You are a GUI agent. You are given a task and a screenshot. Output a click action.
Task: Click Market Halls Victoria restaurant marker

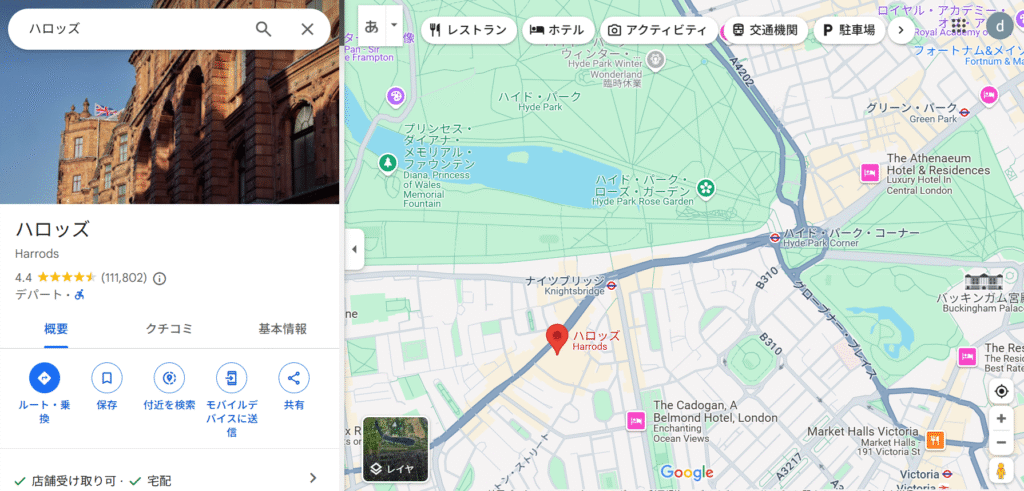point(935,440)
